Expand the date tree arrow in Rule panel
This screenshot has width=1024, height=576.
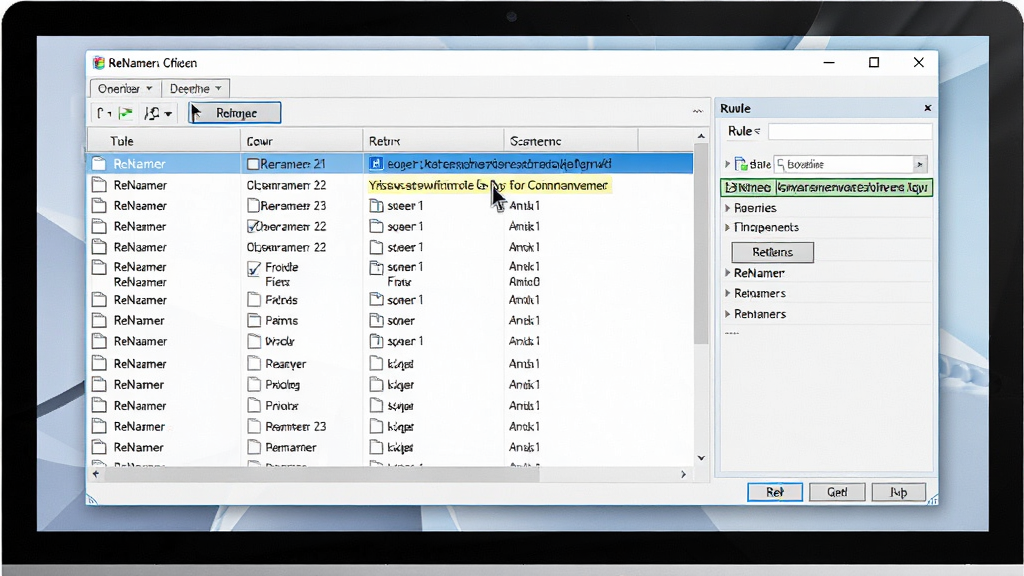tap(728, 164)
